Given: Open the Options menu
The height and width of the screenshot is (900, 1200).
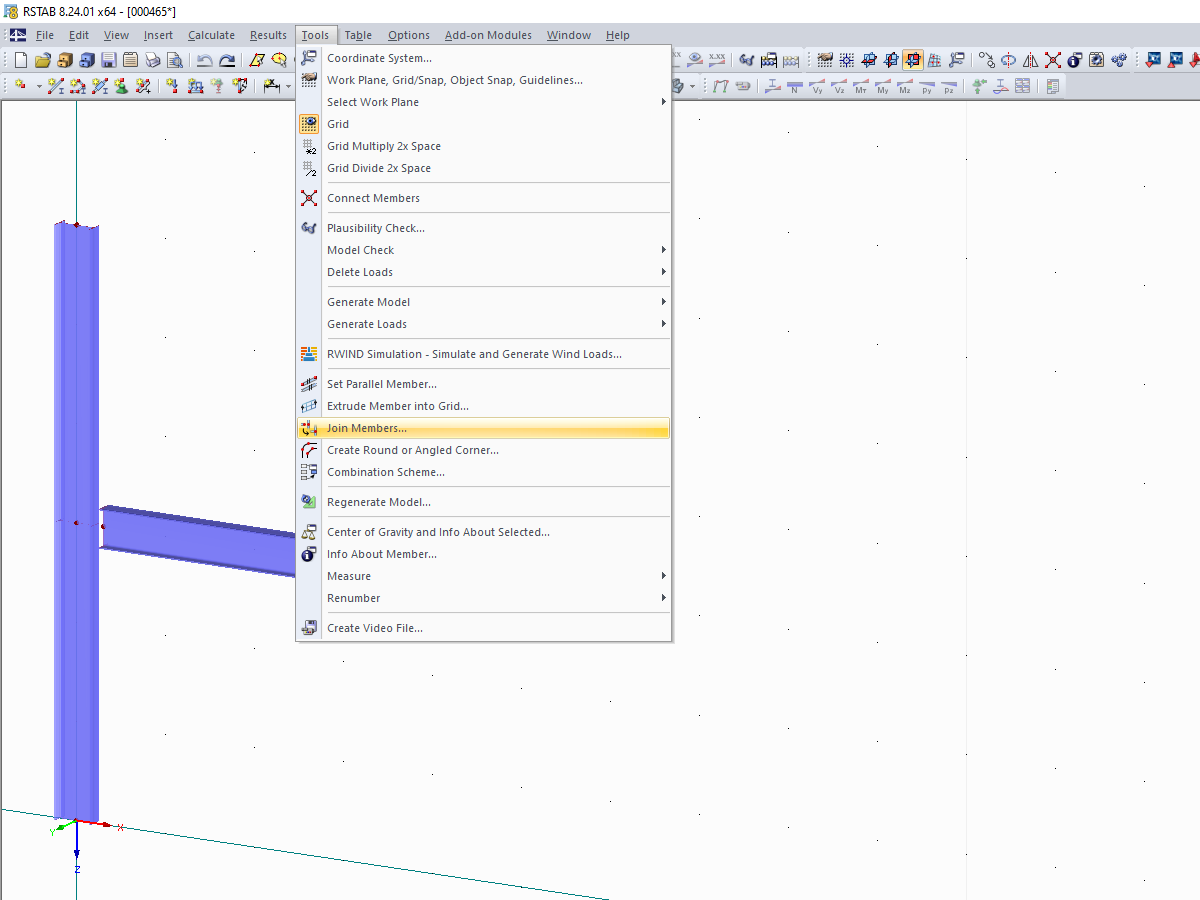Looking at the screenshot, I should pyautogui.click(x=408, y=35).
